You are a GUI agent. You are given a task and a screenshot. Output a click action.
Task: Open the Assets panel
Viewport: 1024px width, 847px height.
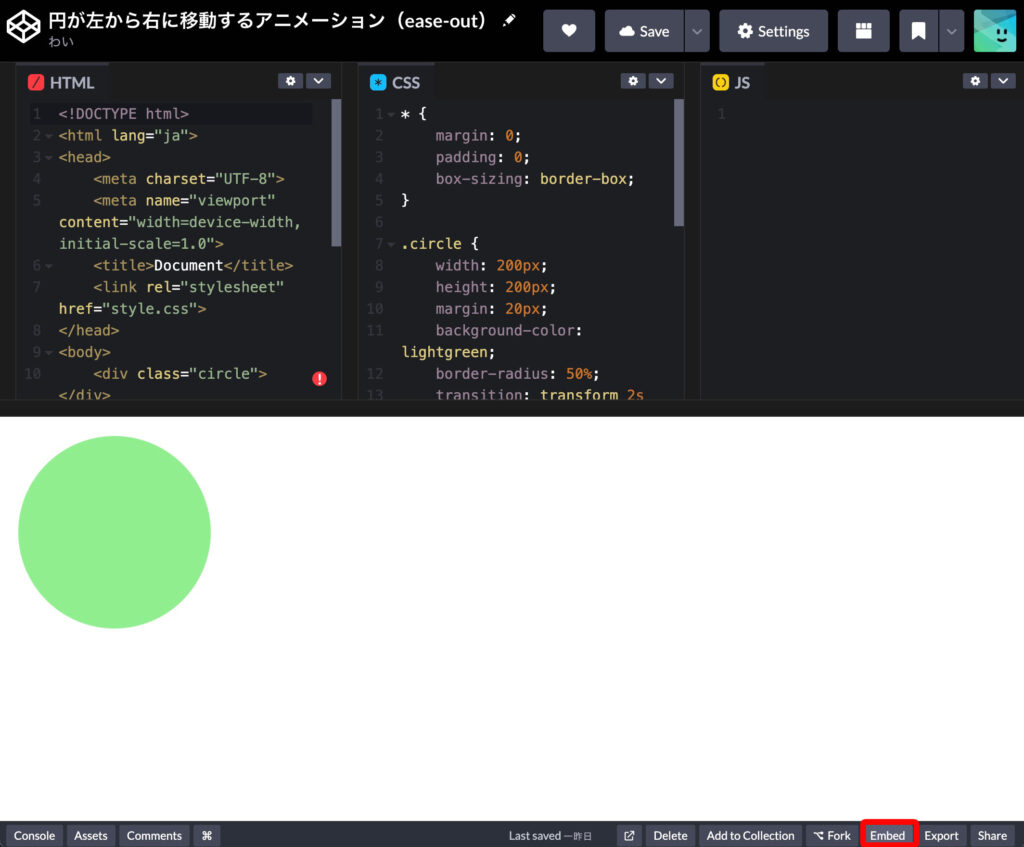tap(91, 835)
